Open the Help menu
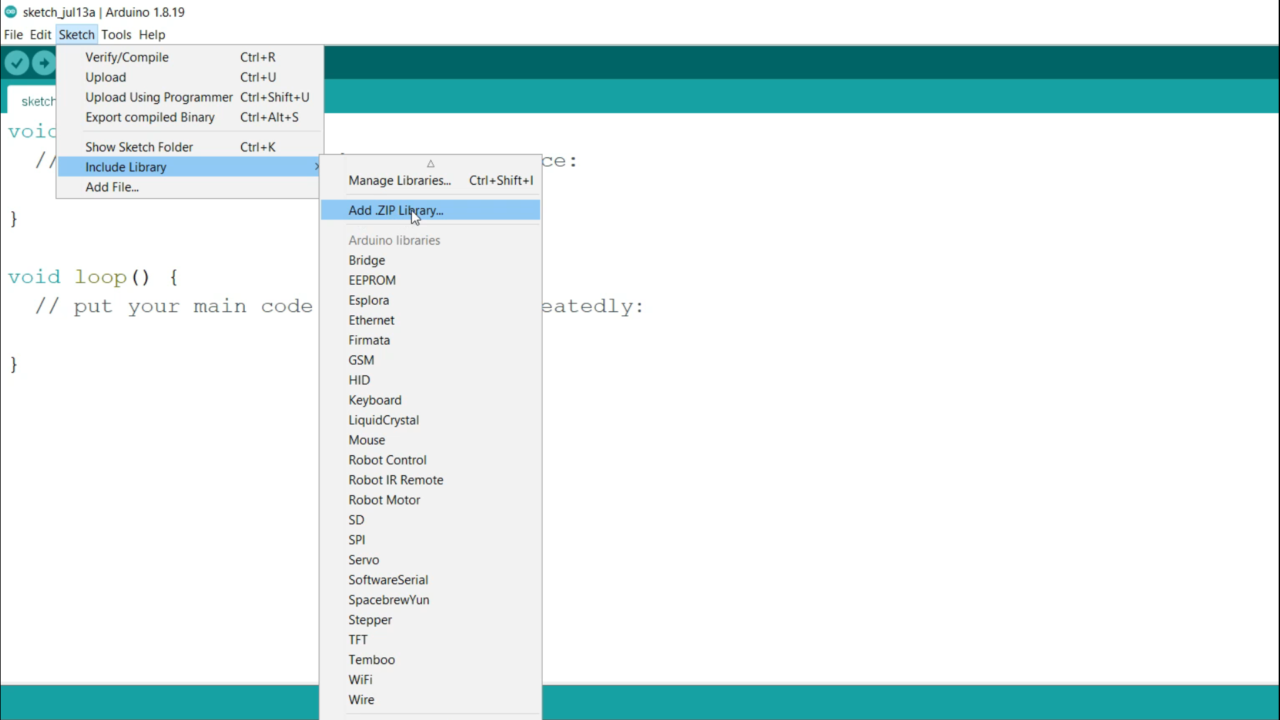 coord(152,34)
